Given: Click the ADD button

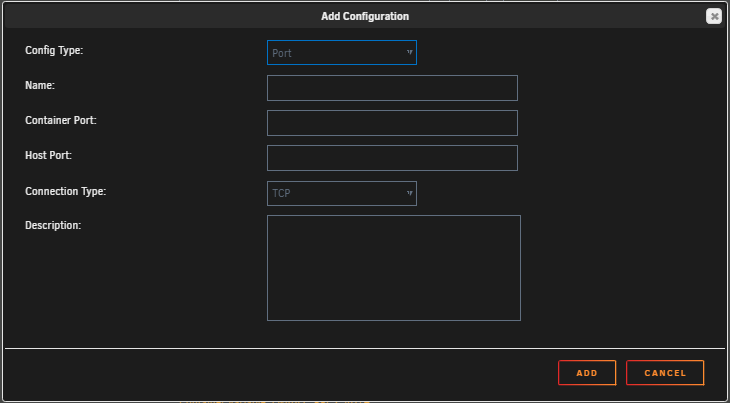Looking at the screenshot, I should point(587,373).
